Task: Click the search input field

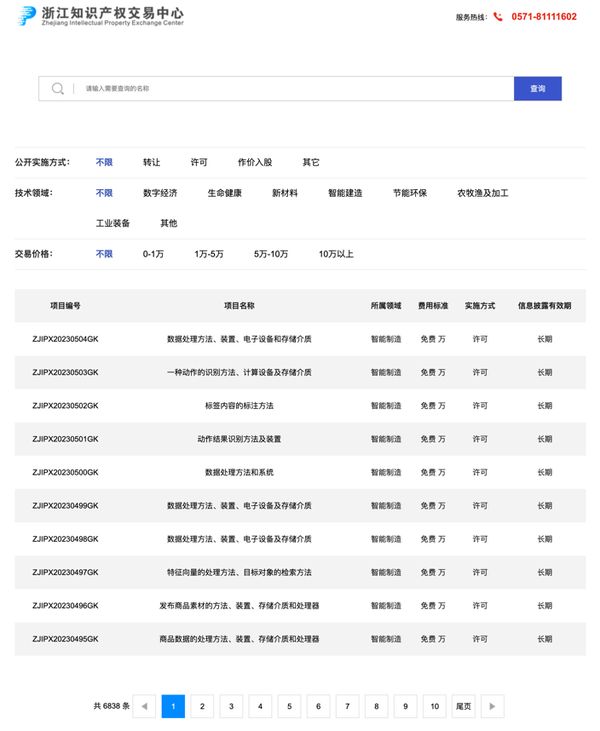Action: [x=290, y=88]
